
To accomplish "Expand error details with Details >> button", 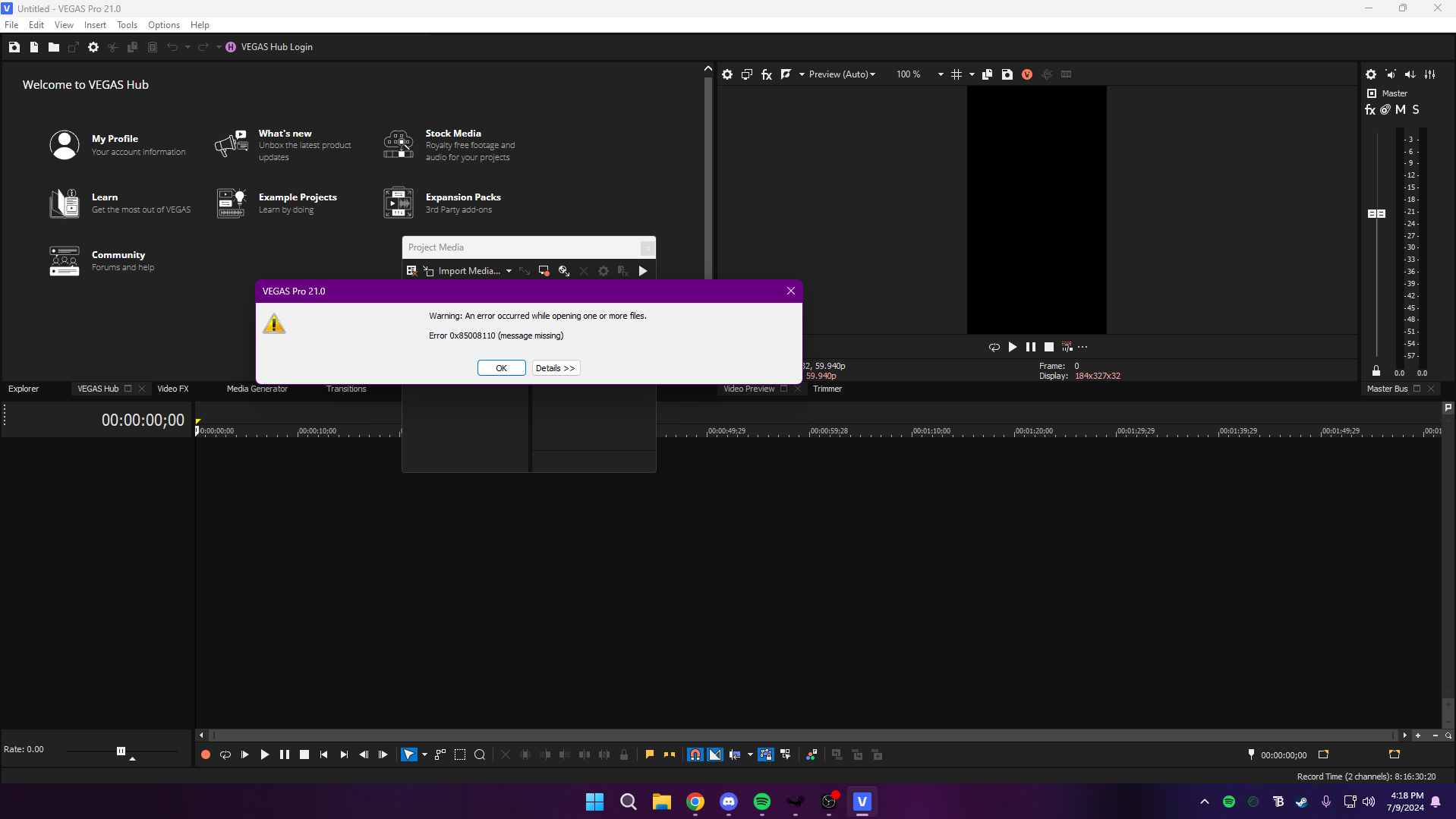I will [556, 368].
